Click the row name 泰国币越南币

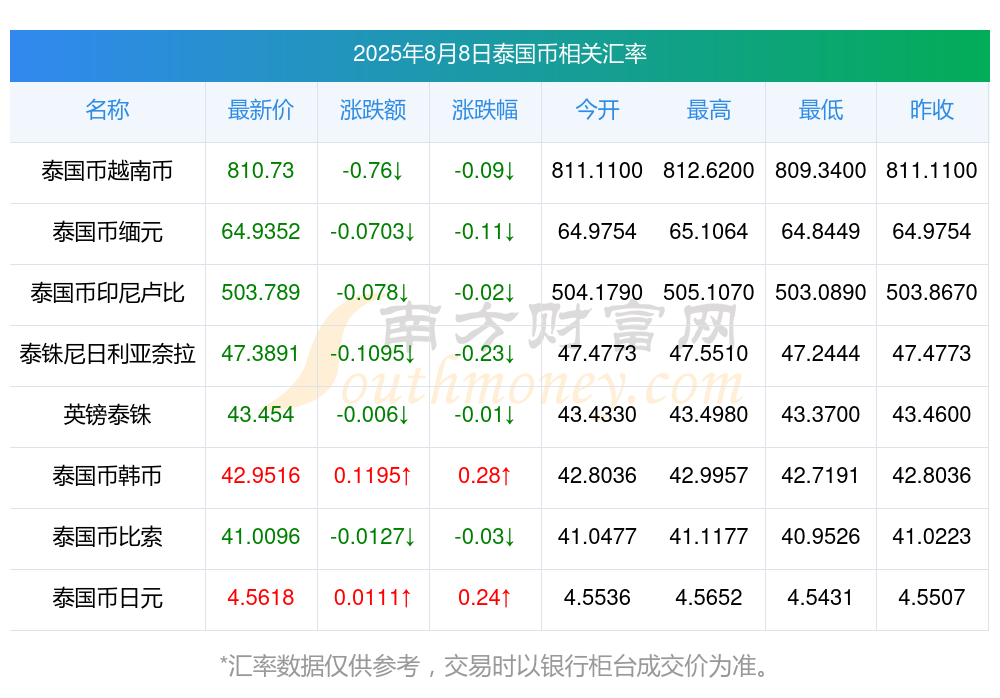[107, 170]
